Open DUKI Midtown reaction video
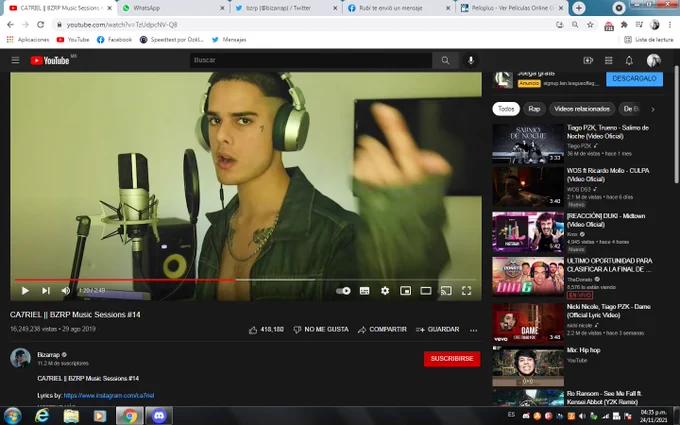The width and height of the screenshot is (680, 425). coord(528,232)
